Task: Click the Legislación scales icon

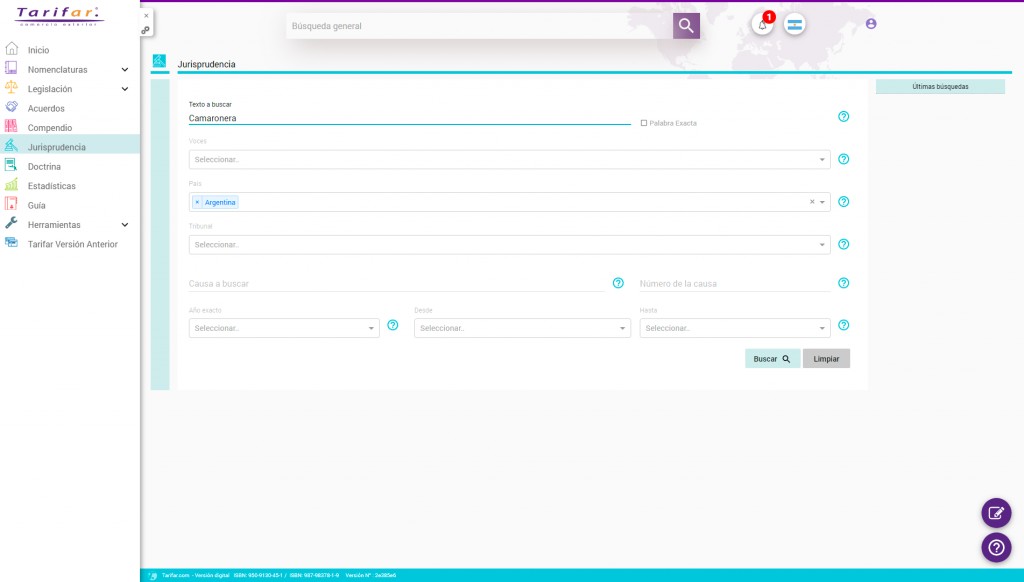Action: tap(11, 88)
